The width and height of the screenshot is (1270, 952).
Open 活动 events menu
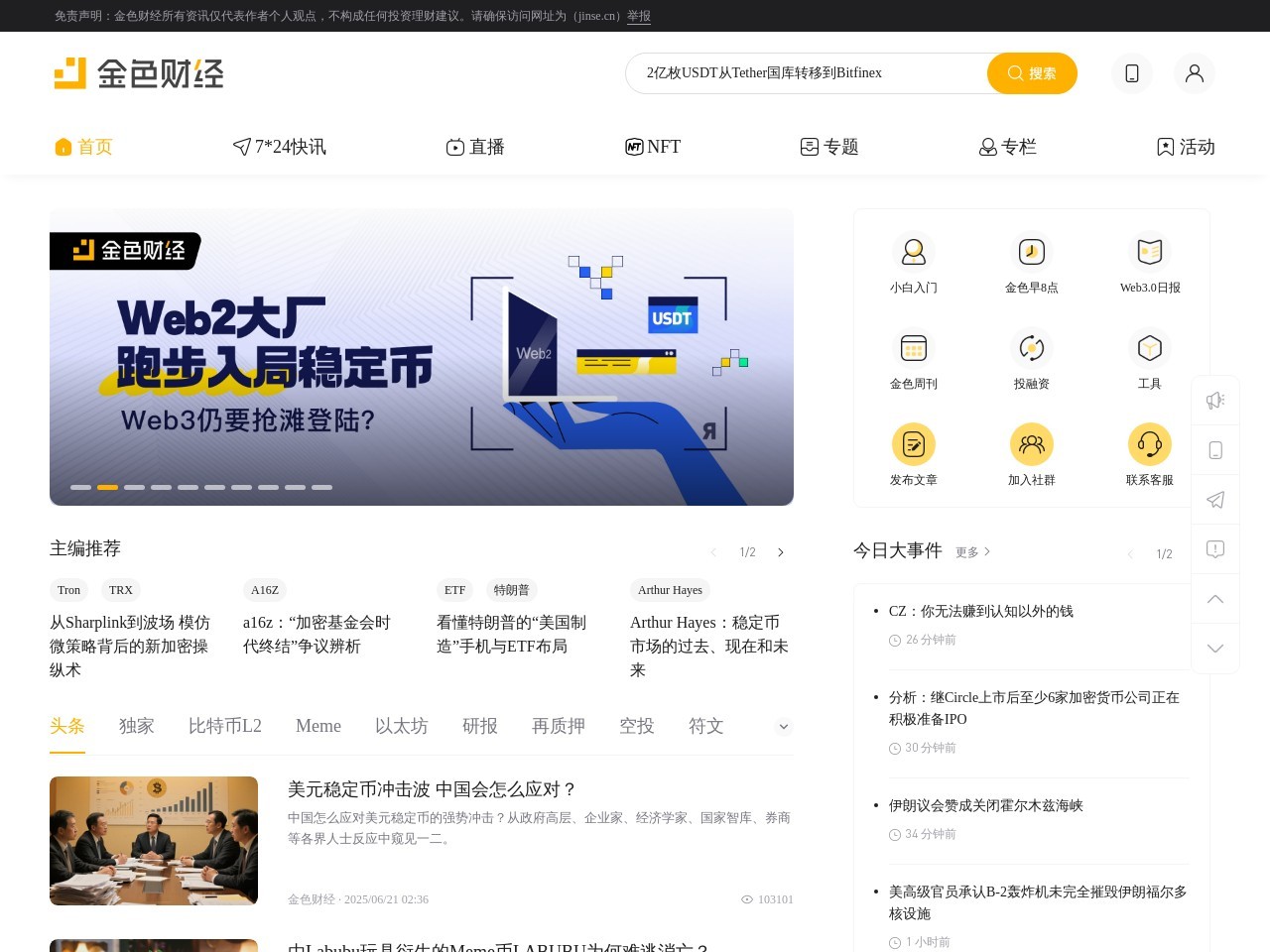coord(1186,147)
